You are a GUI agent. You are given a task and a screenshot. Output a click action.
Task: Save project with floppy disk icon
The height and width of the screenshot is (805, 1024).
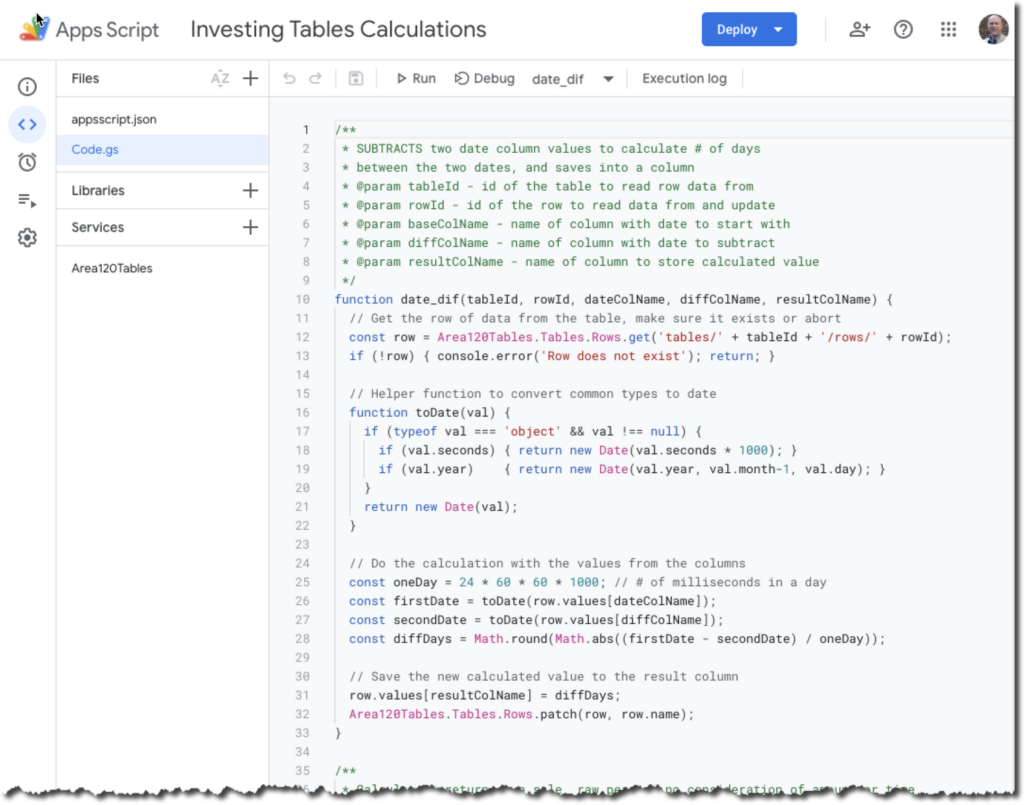click(355, 79)
